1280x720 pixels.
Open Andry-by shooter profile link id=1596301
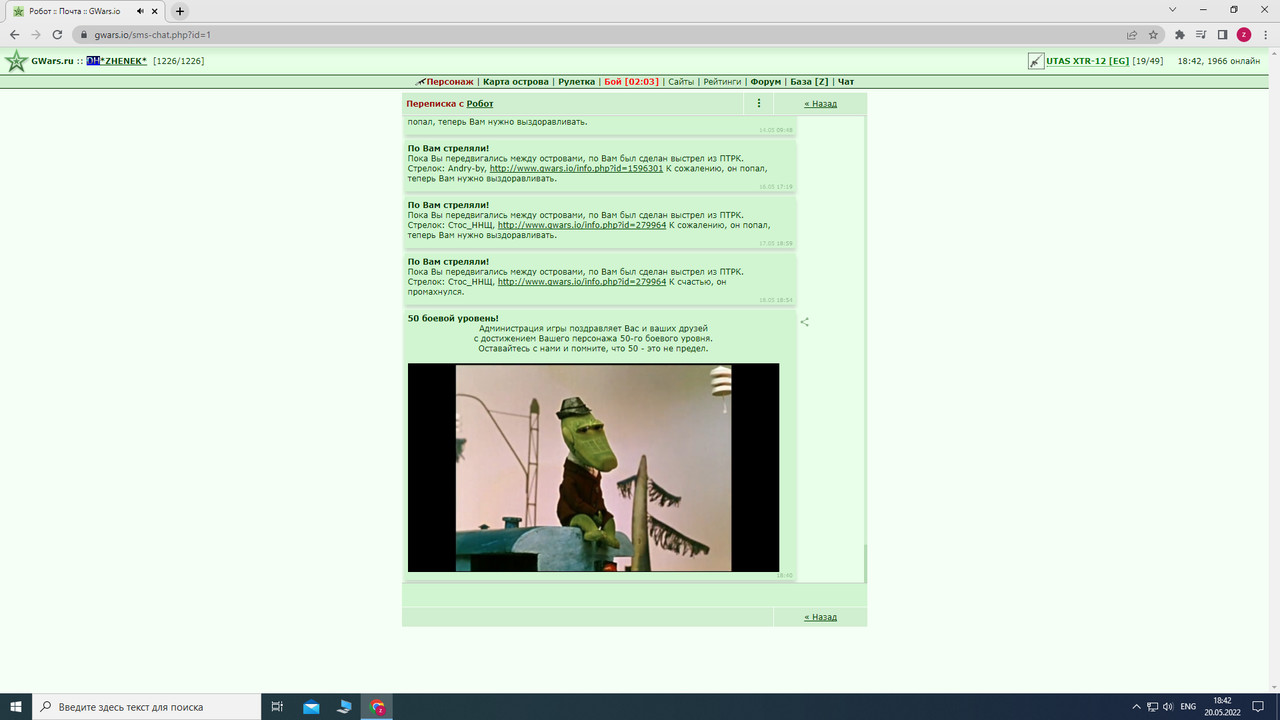point(576,168)
